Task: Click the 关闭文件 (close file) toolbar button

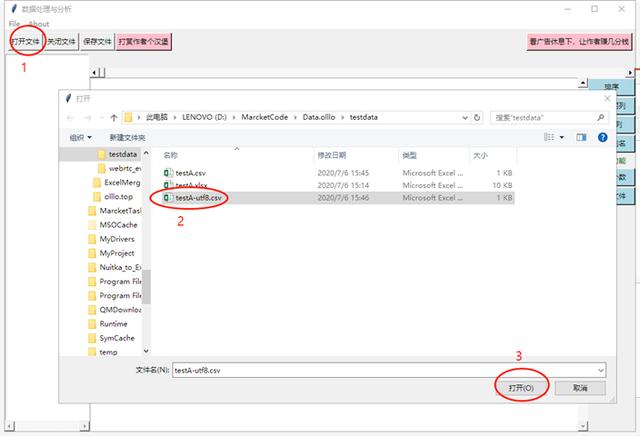Action: coord(61,42)
